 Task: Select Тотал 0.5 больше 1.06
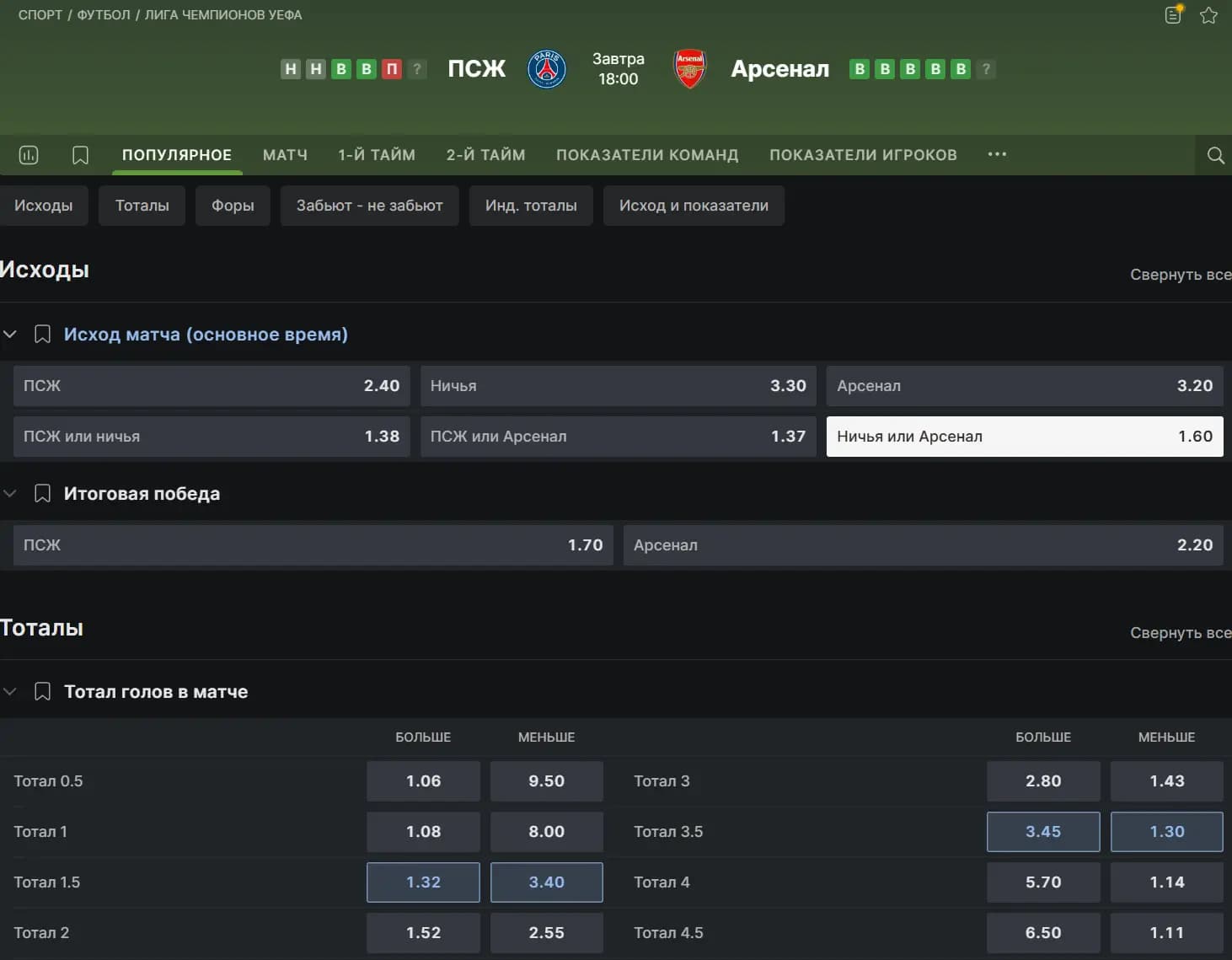[423, 781]
